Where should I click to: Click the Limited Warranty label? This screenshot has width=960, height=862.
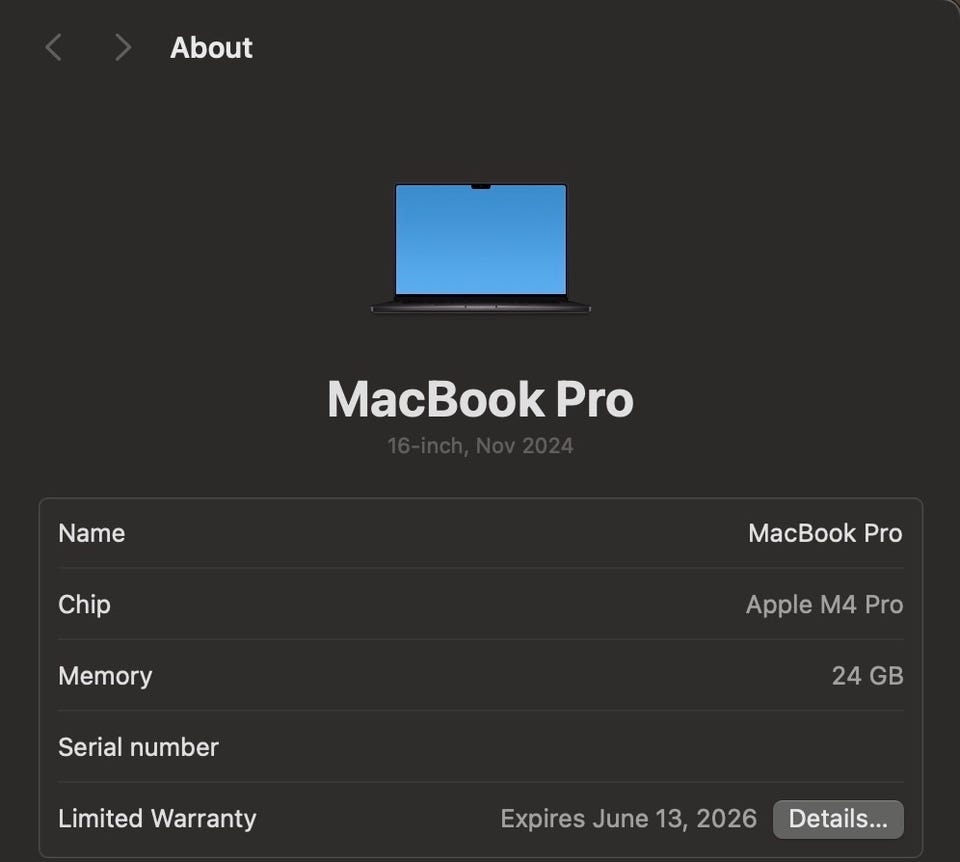click(157, 818)
